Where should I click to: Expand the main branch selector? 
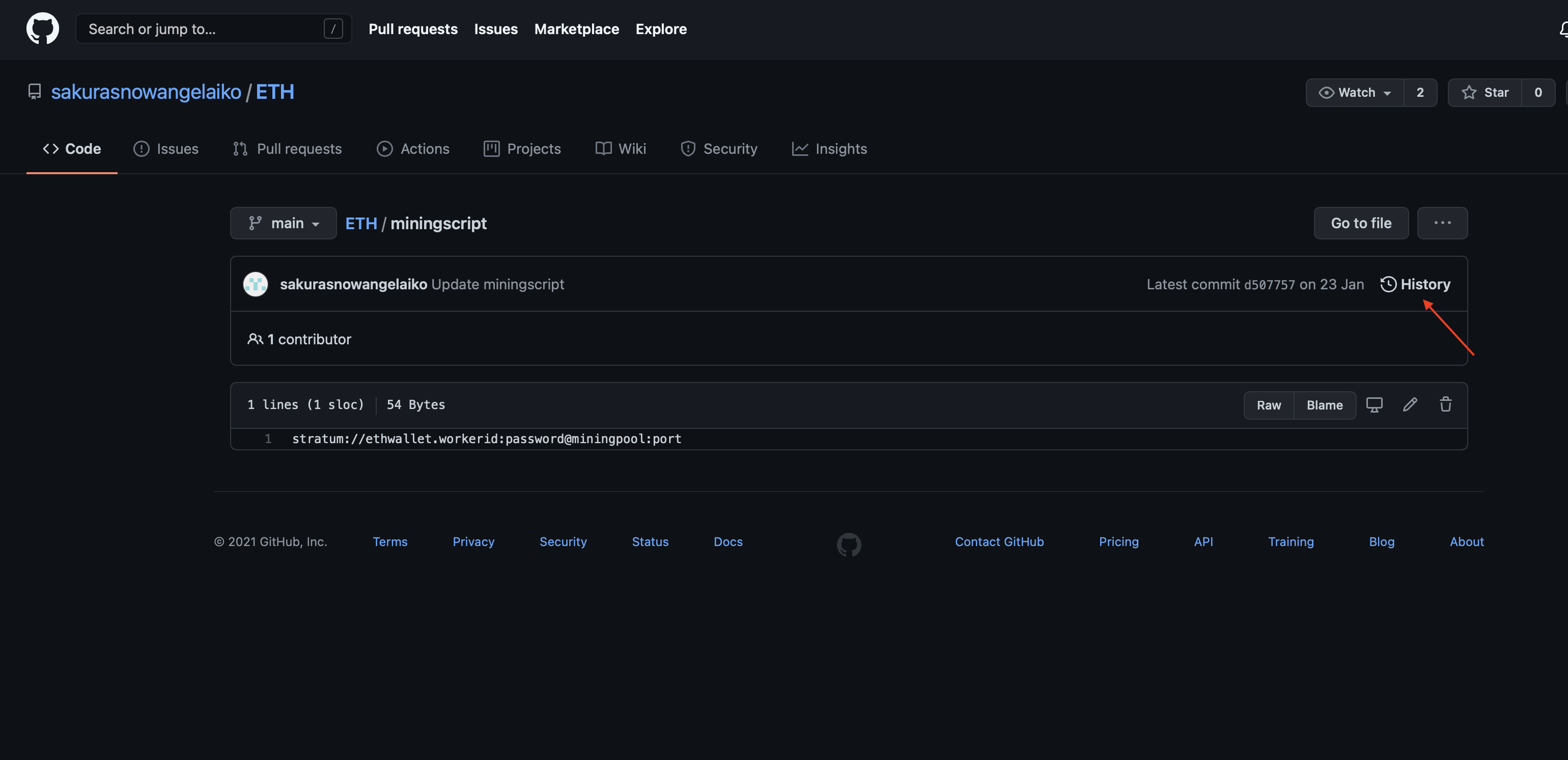[x=283, y=223]
